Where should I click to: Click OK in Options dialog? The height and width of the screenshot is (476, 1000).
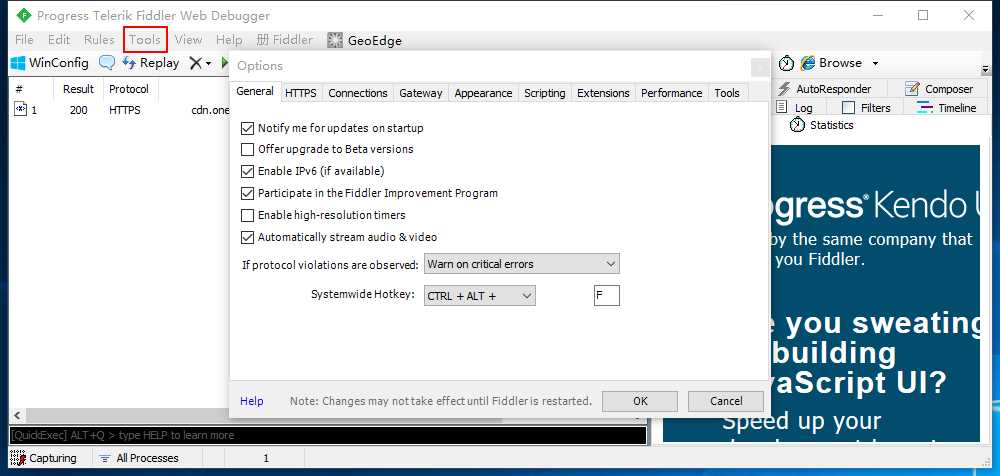click(640, 401)
